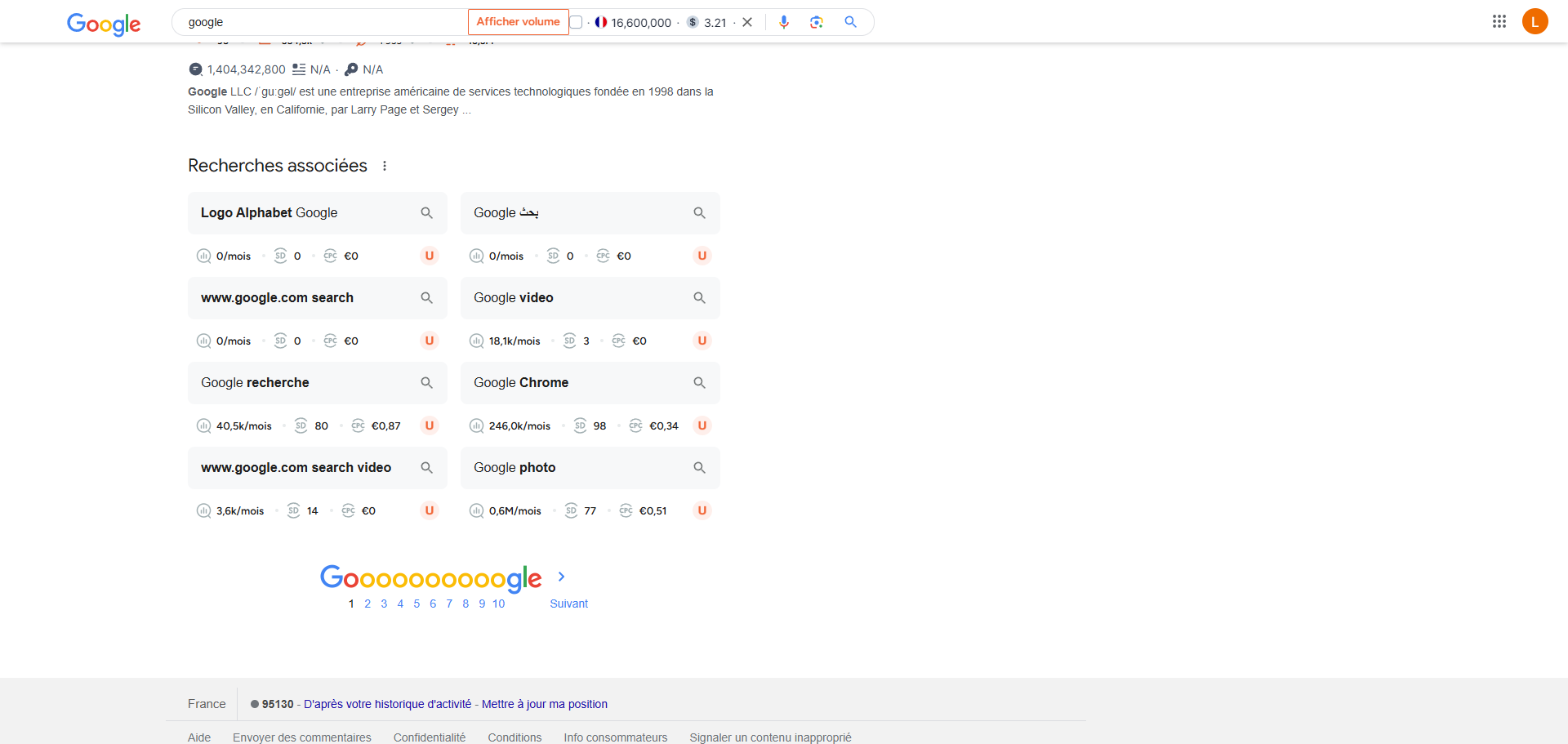1568x744 pixels.
Task: Click the U badge under www.google.com search
Action: coord(429,341)
